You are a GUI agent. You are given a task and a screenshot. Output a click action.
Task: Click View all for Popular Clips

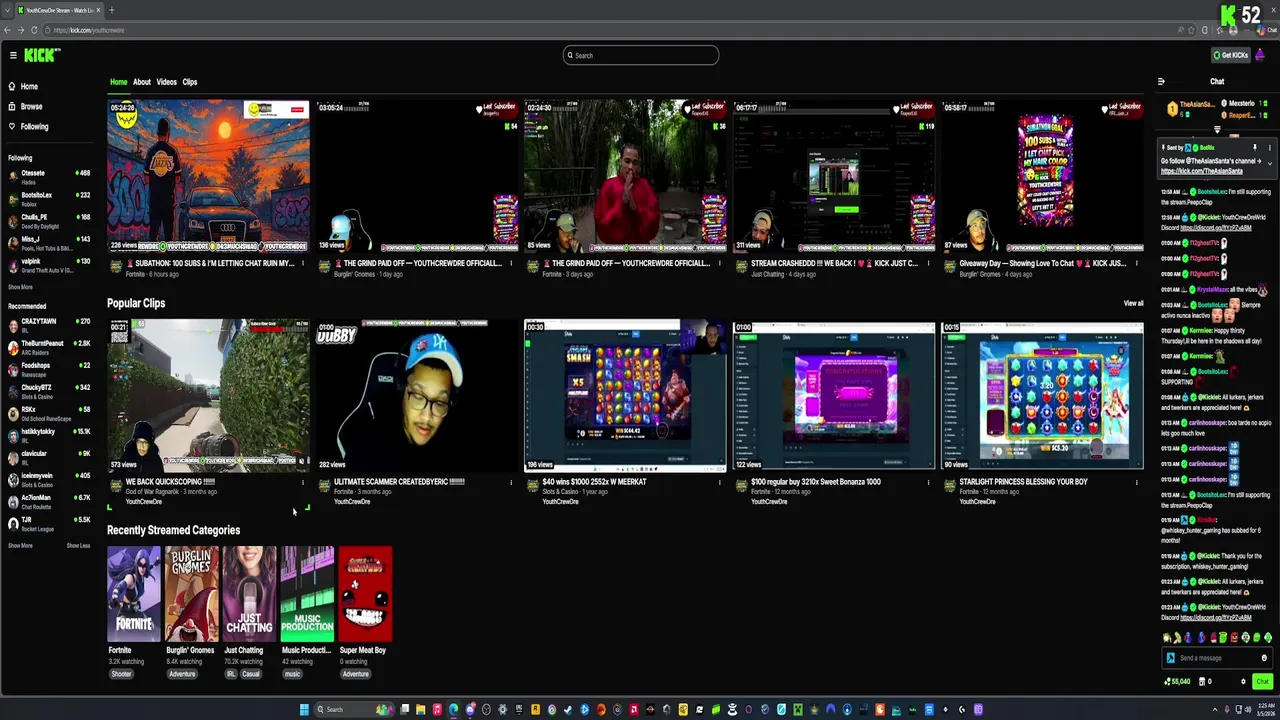1133,303
